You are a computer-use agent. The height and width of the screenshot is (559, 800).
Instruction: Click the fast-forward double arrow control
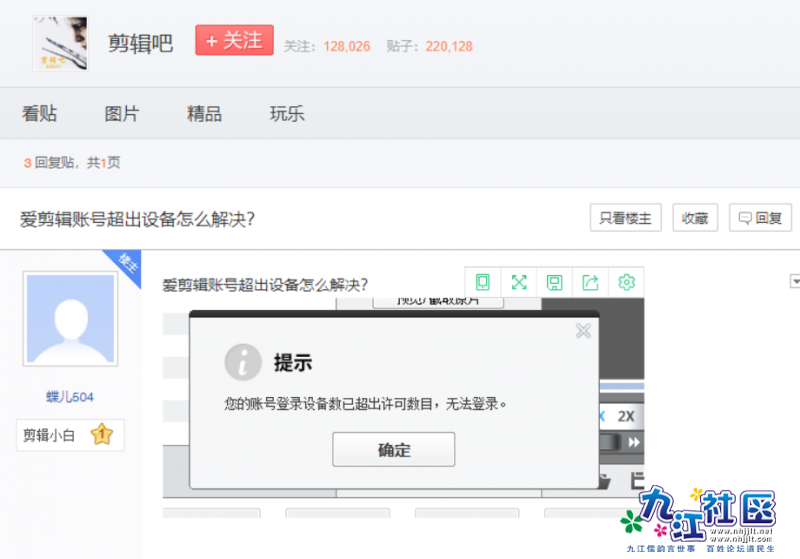coord(634,442)
